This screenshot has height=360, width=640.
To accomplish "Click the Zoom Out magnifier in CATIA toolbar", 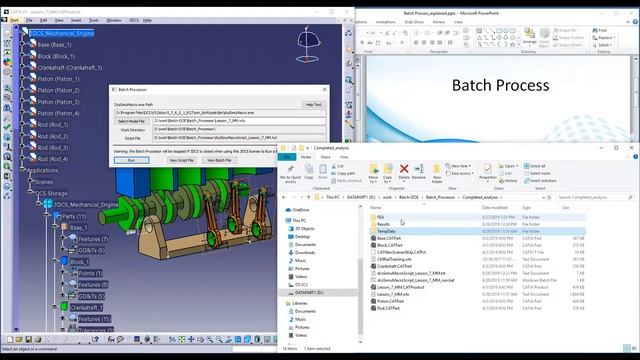I will click(x=219, y=339).
